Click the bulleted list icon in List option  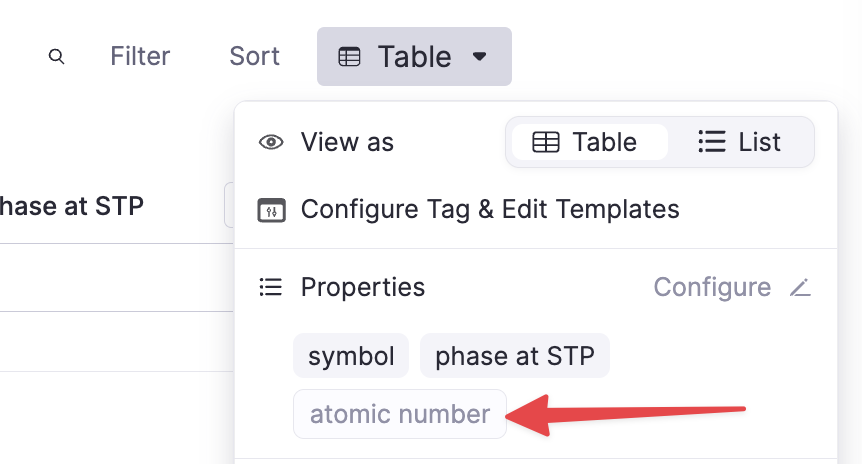[711, 142]
